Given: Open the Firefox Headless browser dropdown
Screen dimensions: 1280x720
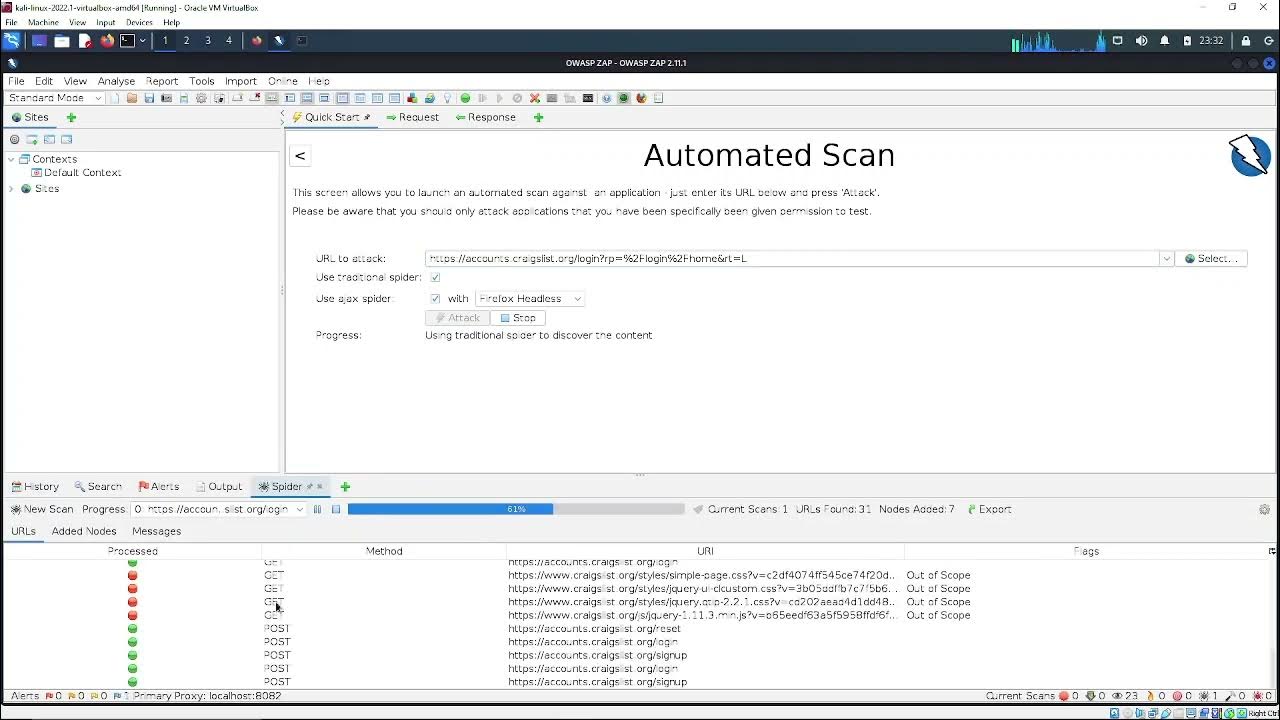Looking at the screenshot, I should click(529, 298).
